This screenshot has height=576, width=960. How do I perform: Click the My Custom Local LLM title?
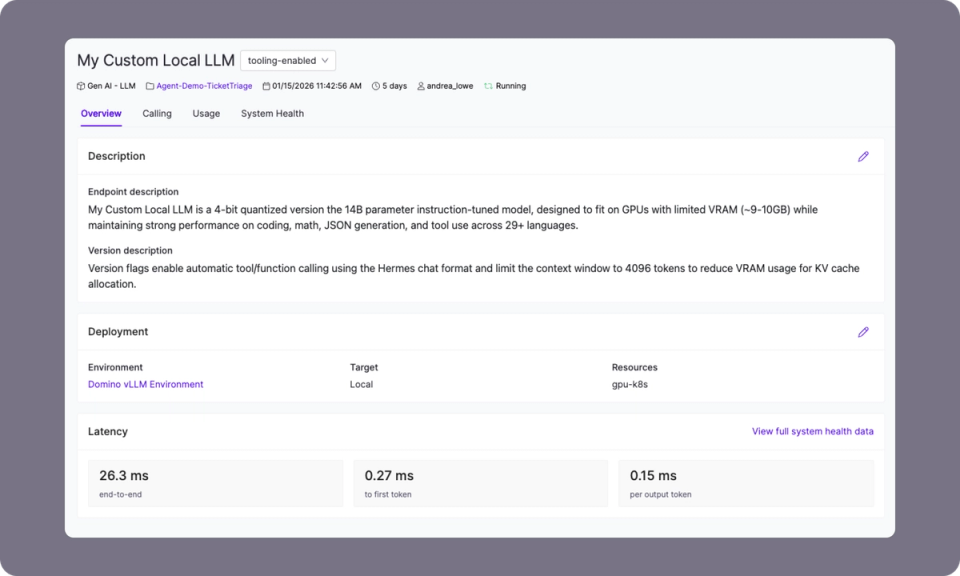coord(156,60)
